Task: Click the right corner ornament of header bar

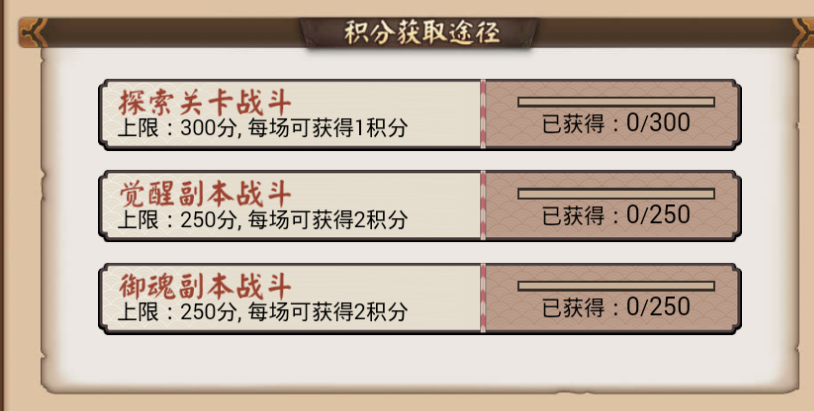Action: [x=802, y=33]
